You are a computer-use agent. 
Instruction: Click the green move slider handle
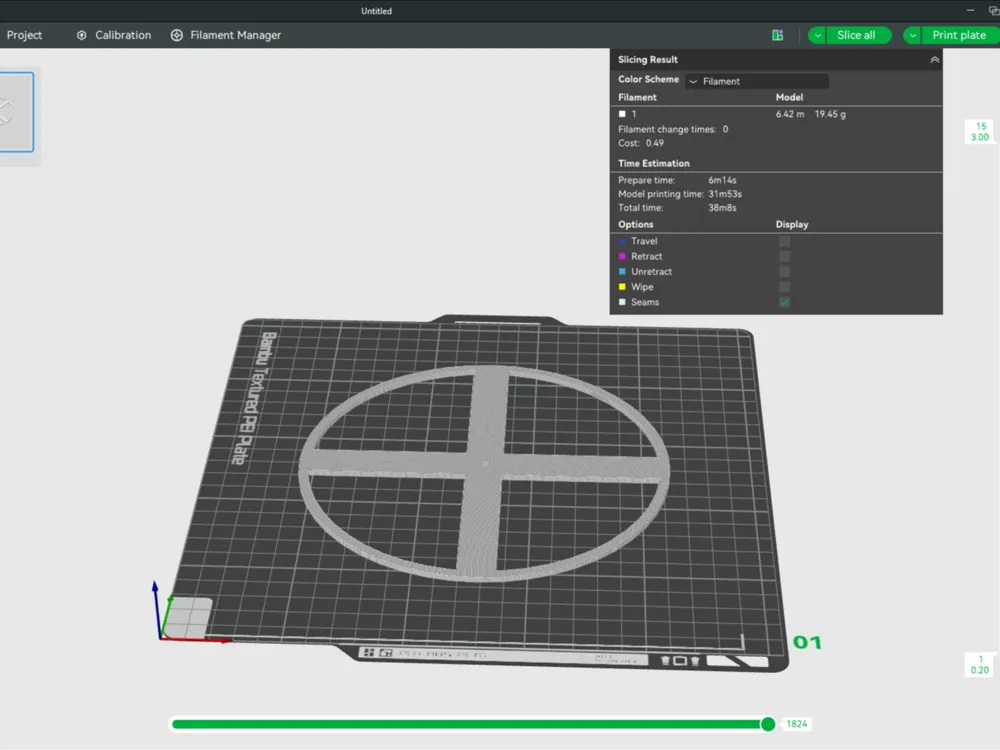click(768, 724)
